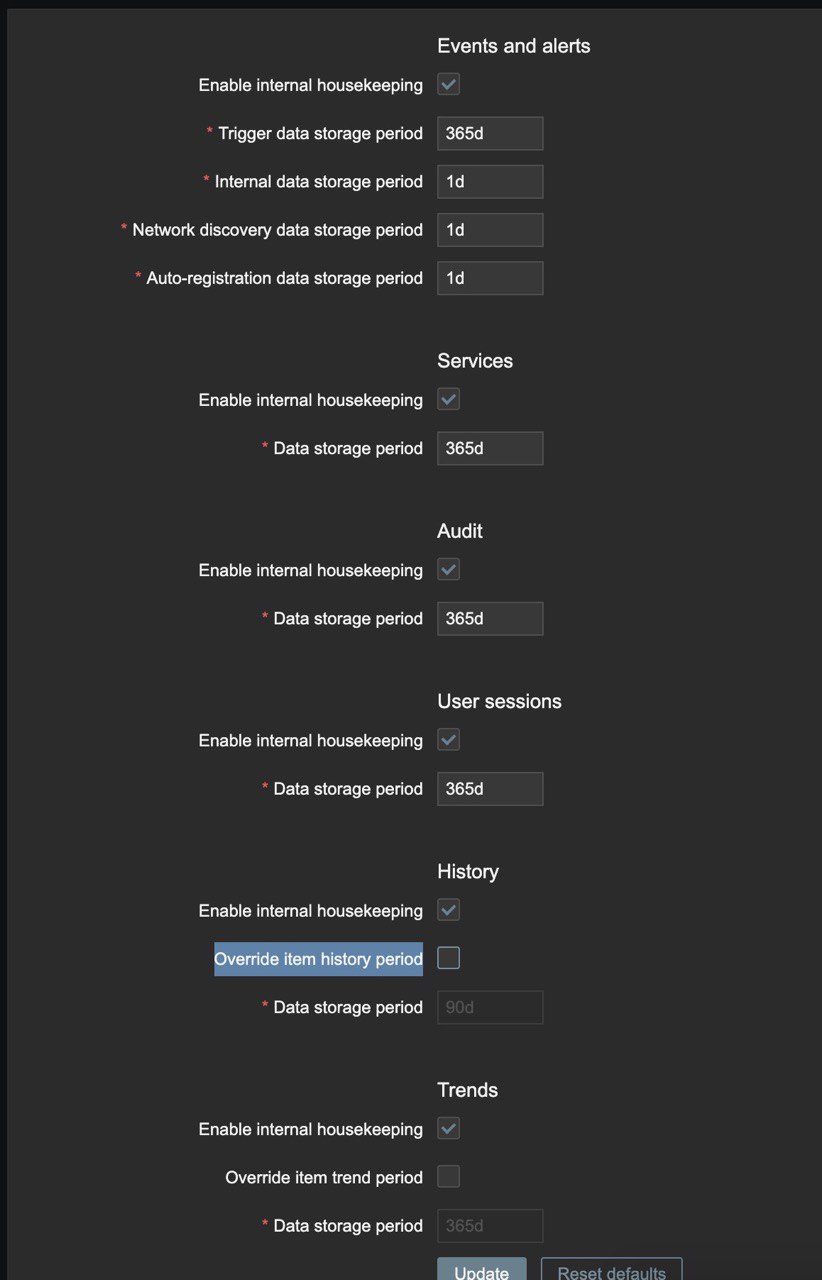Toggle History internal housekeeping checkbox
Image resolution: width=822 pixels, height=1280 pixels.
click(449, 910)
